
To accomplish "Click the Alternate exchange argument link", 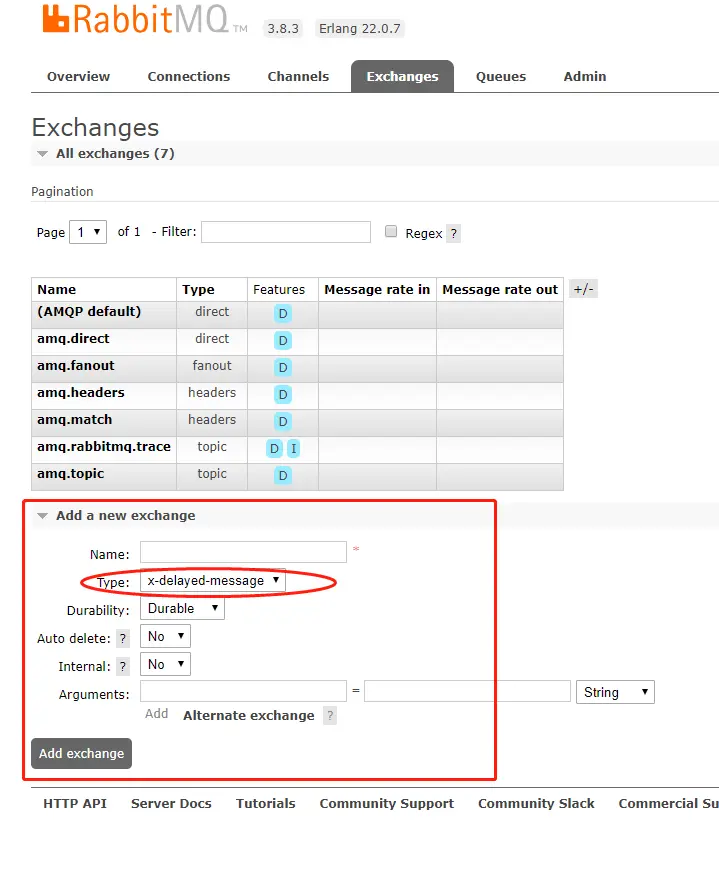I will tap(249, 716).
